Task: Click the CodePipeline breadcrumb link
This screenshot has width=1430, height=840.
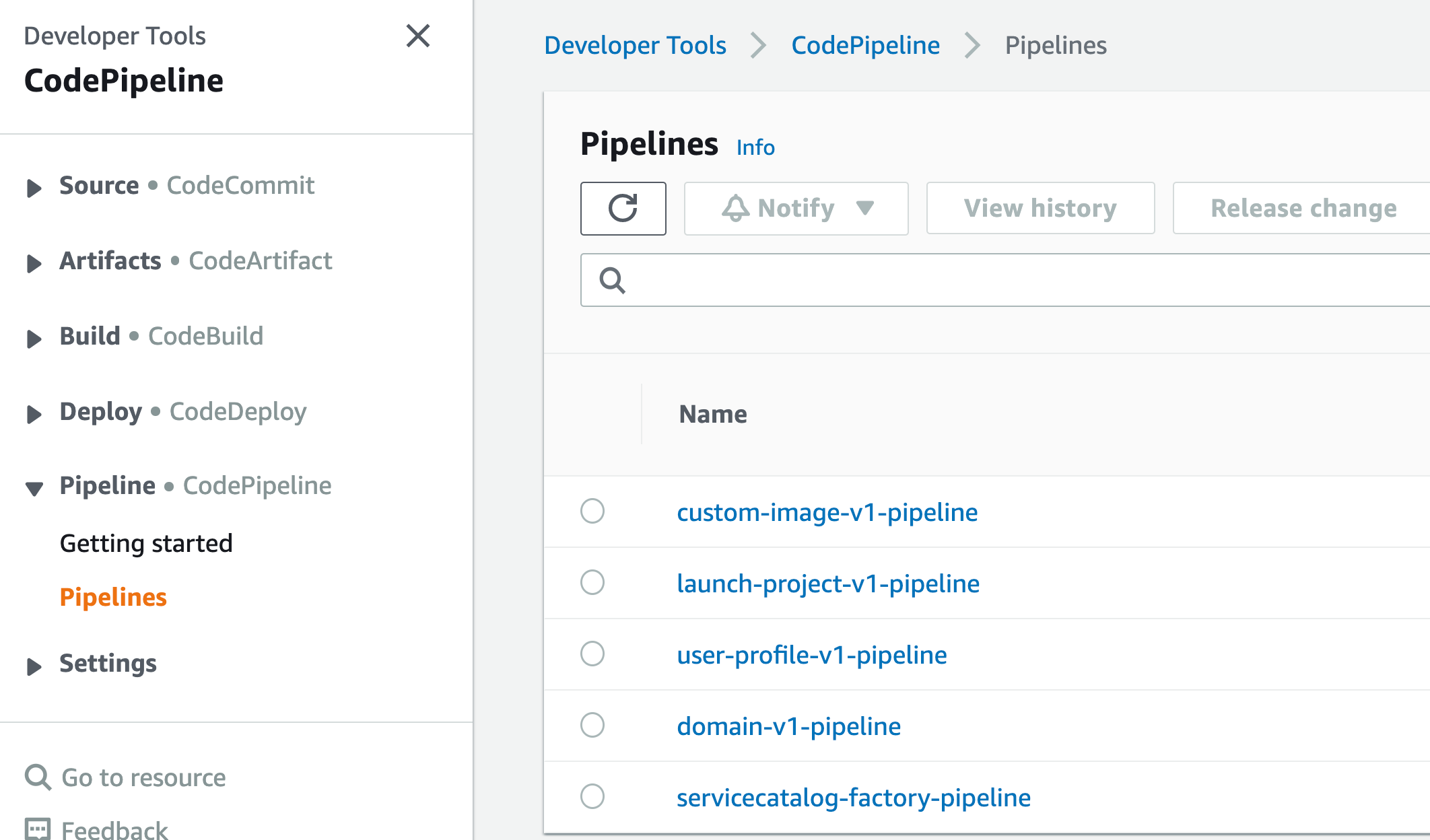Action: [866, 45]
